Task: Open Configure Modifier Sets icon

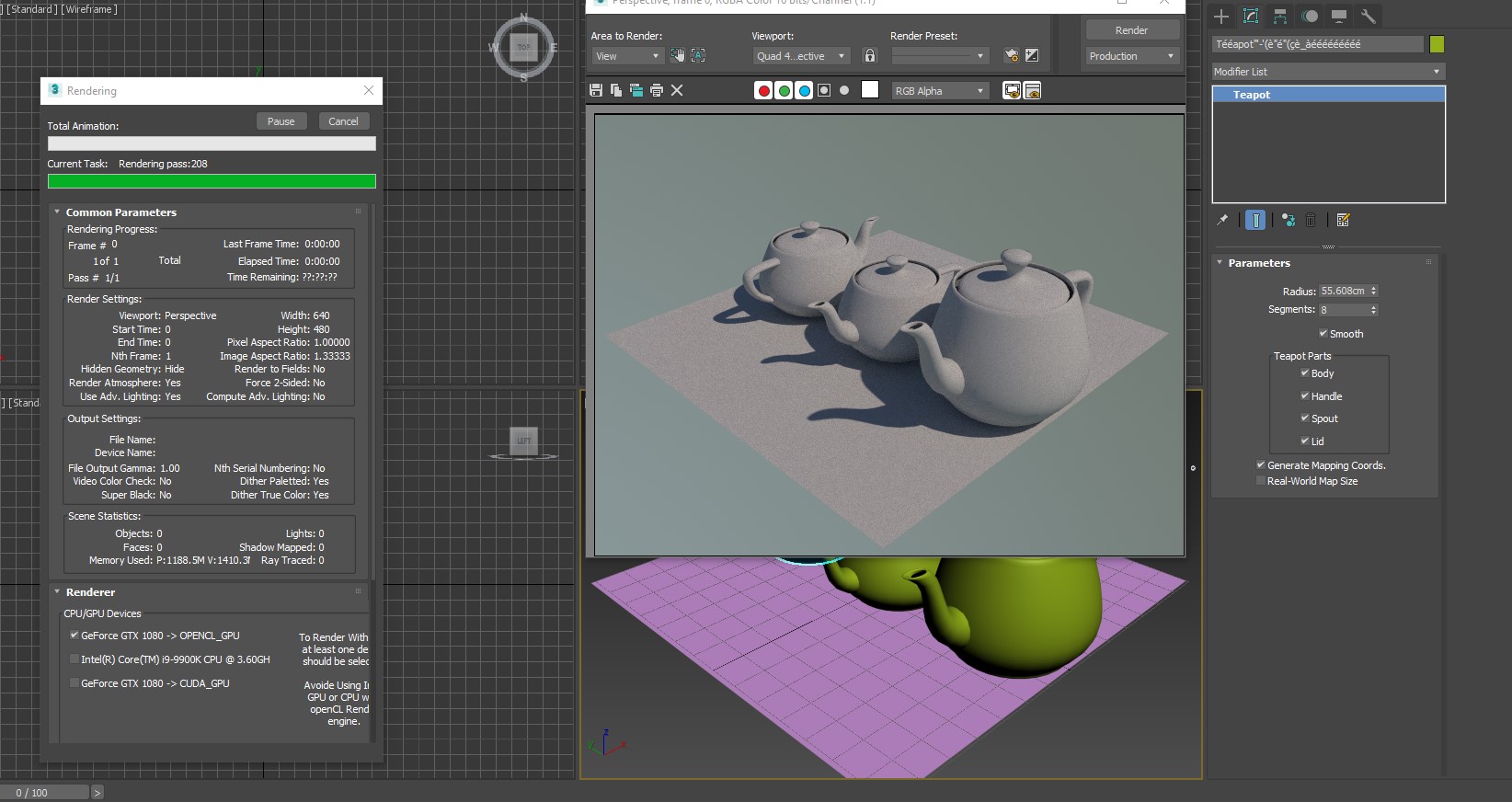Action: [x=1343, y=220]
